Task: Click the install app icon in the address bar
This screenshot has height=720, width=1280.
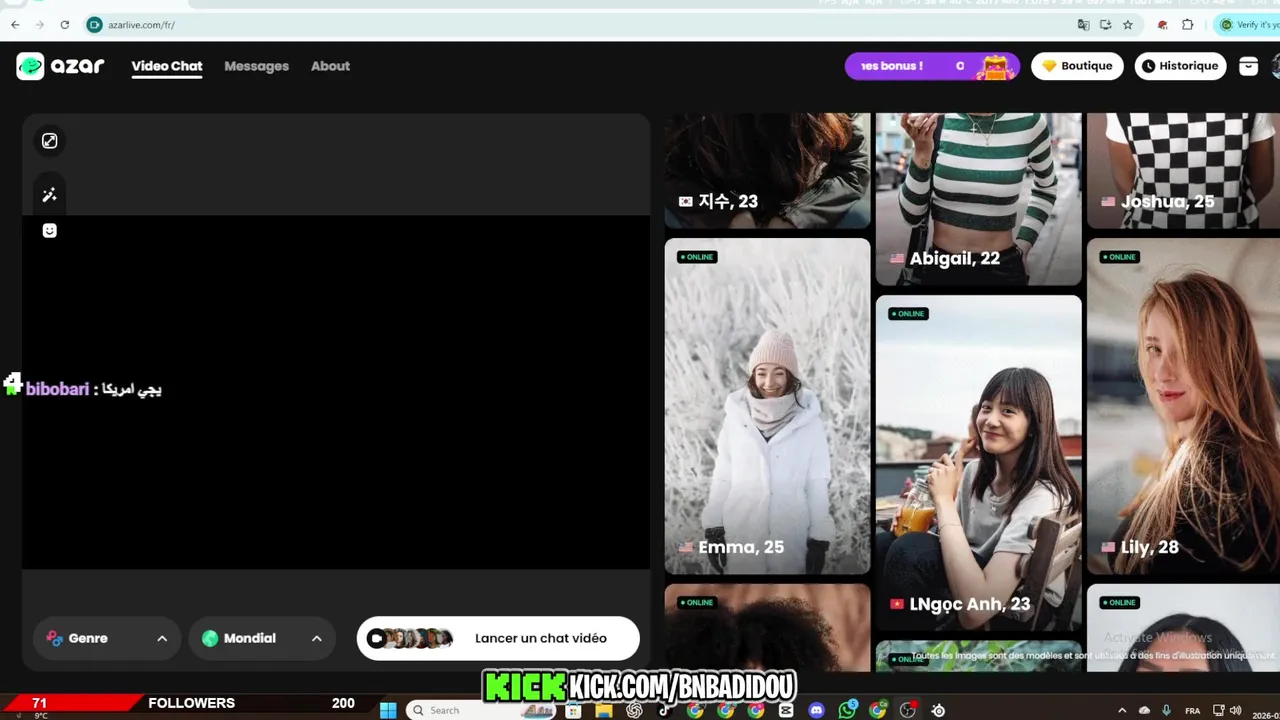Action: 1105,24
